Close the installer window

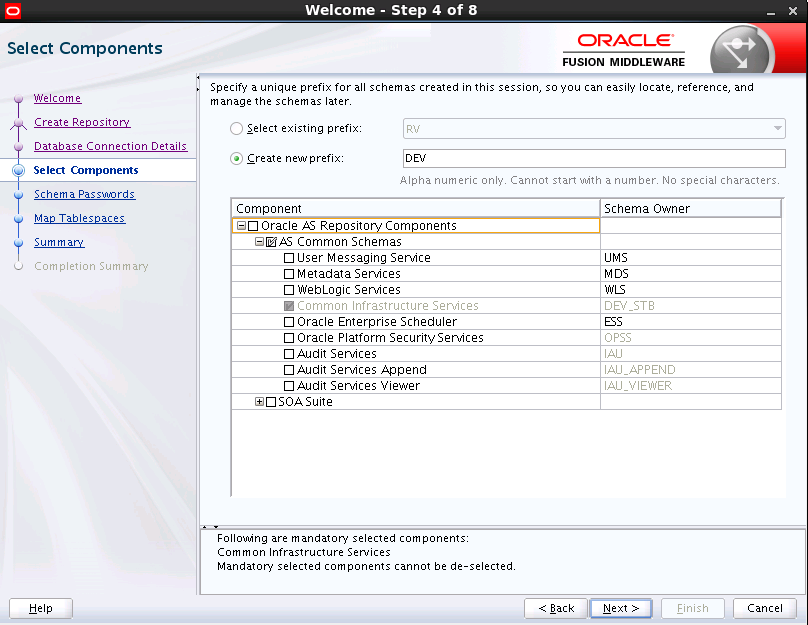793,11
